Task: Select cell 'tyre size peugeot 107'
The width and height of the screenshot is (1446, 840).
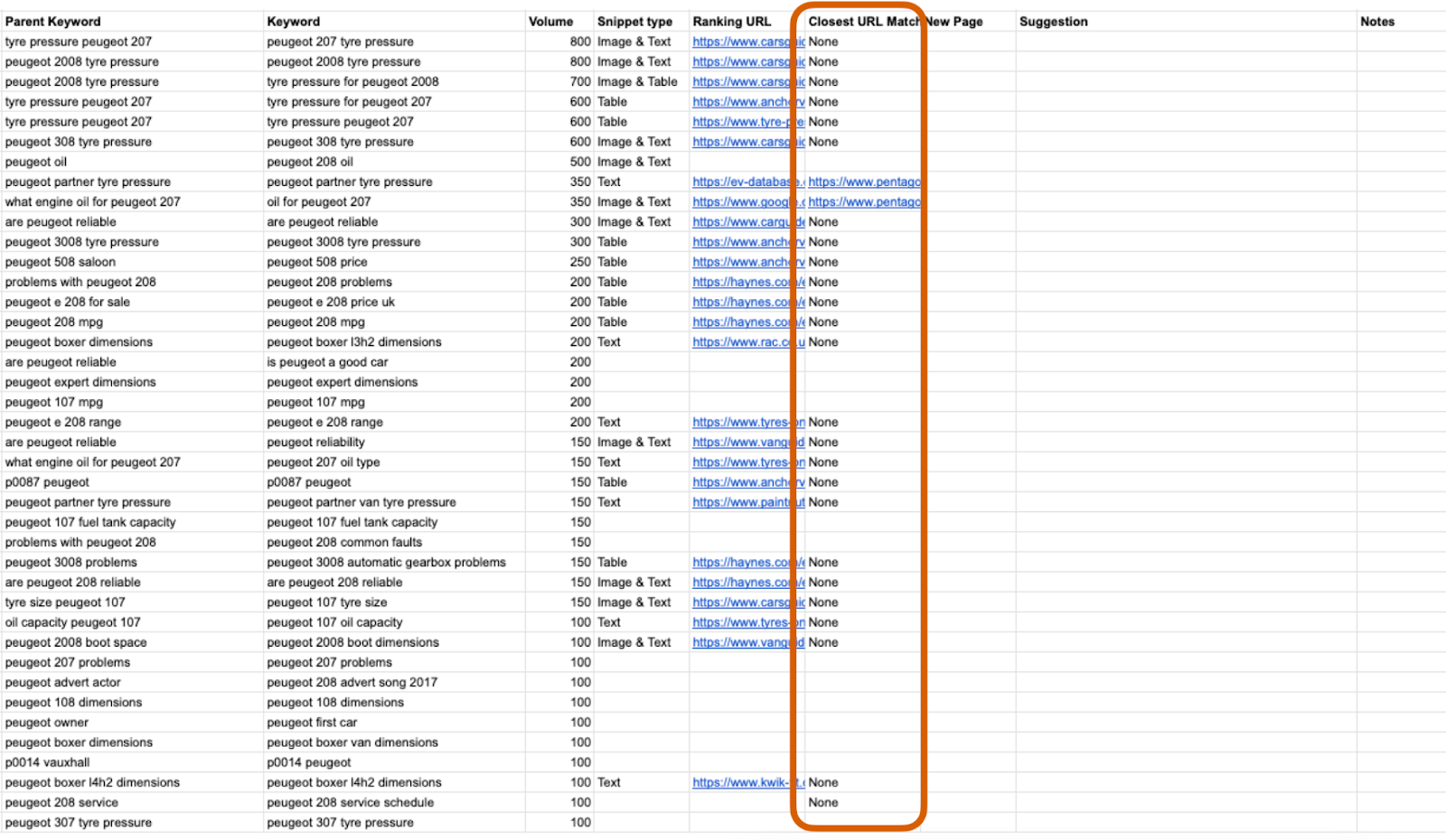Action: [x=65, y=602]
